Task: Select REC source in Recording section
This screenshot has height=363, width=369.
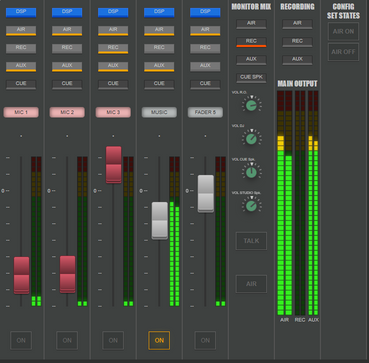Action: tap(297, 42)
